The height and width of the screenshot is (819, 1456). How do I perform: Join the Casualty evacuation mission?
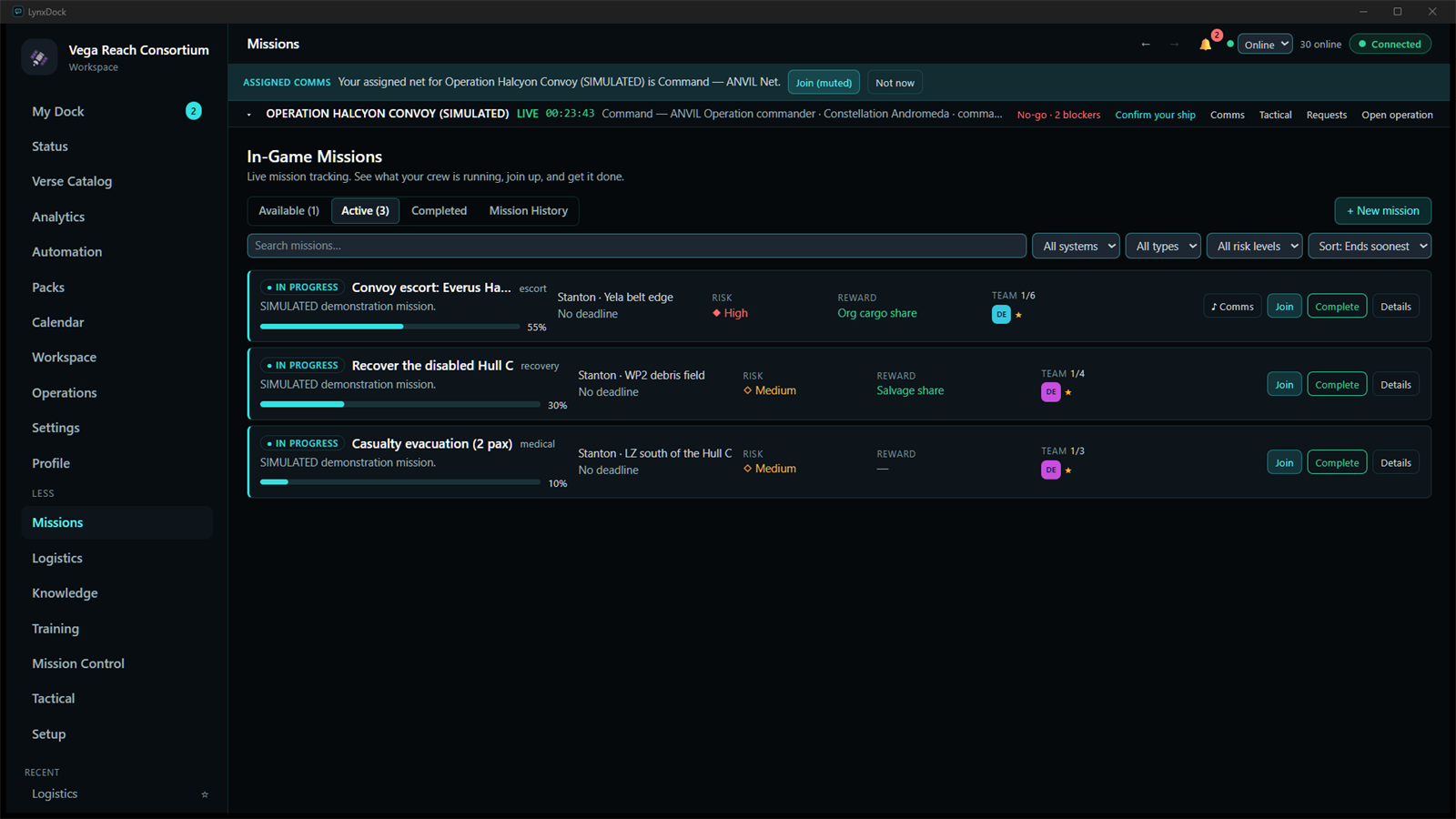(x=1284, y=463)
